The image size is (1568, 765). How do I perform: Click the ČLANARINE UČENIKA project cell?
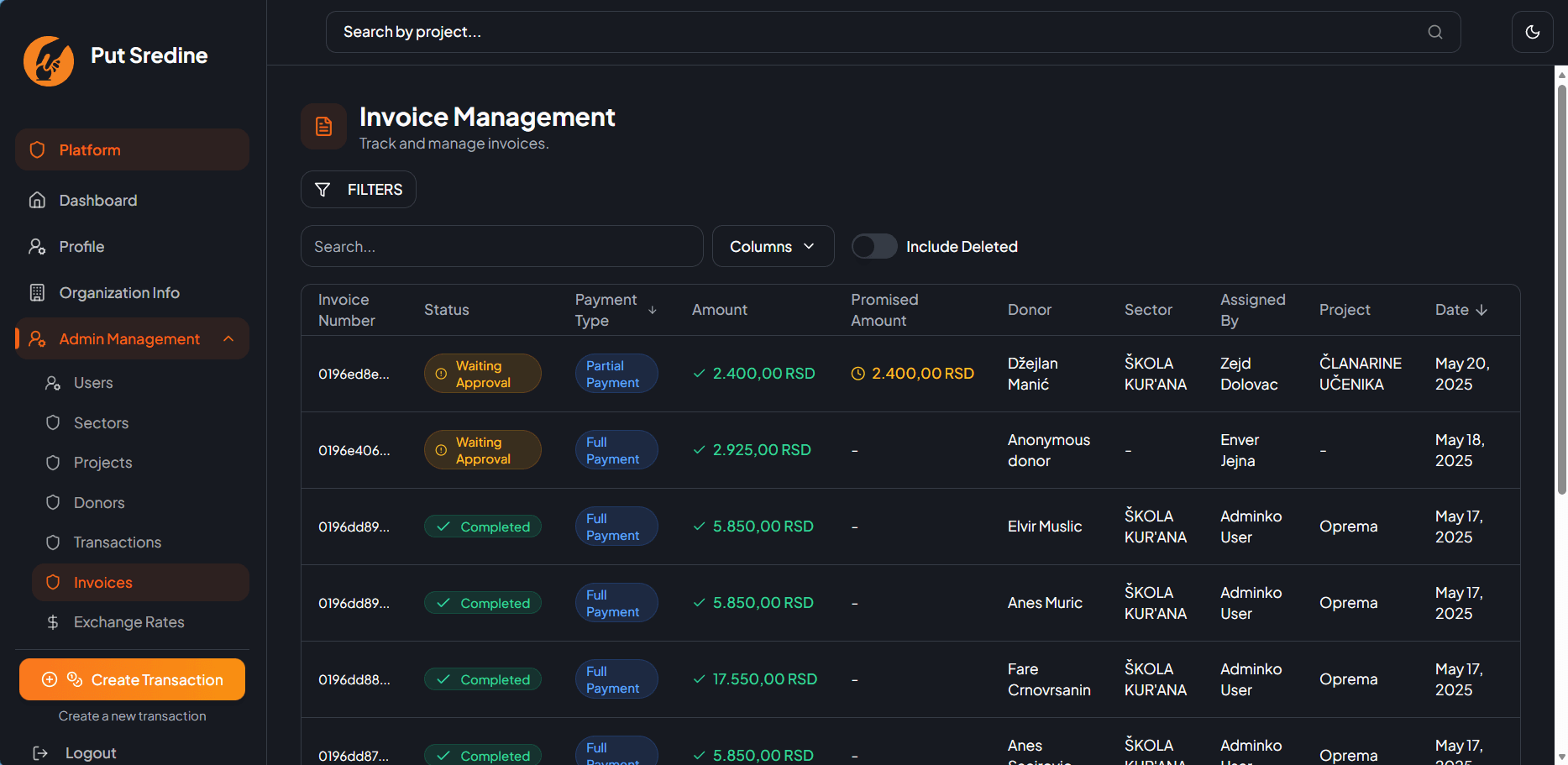pyautogui.click(x=1361, y=374)
